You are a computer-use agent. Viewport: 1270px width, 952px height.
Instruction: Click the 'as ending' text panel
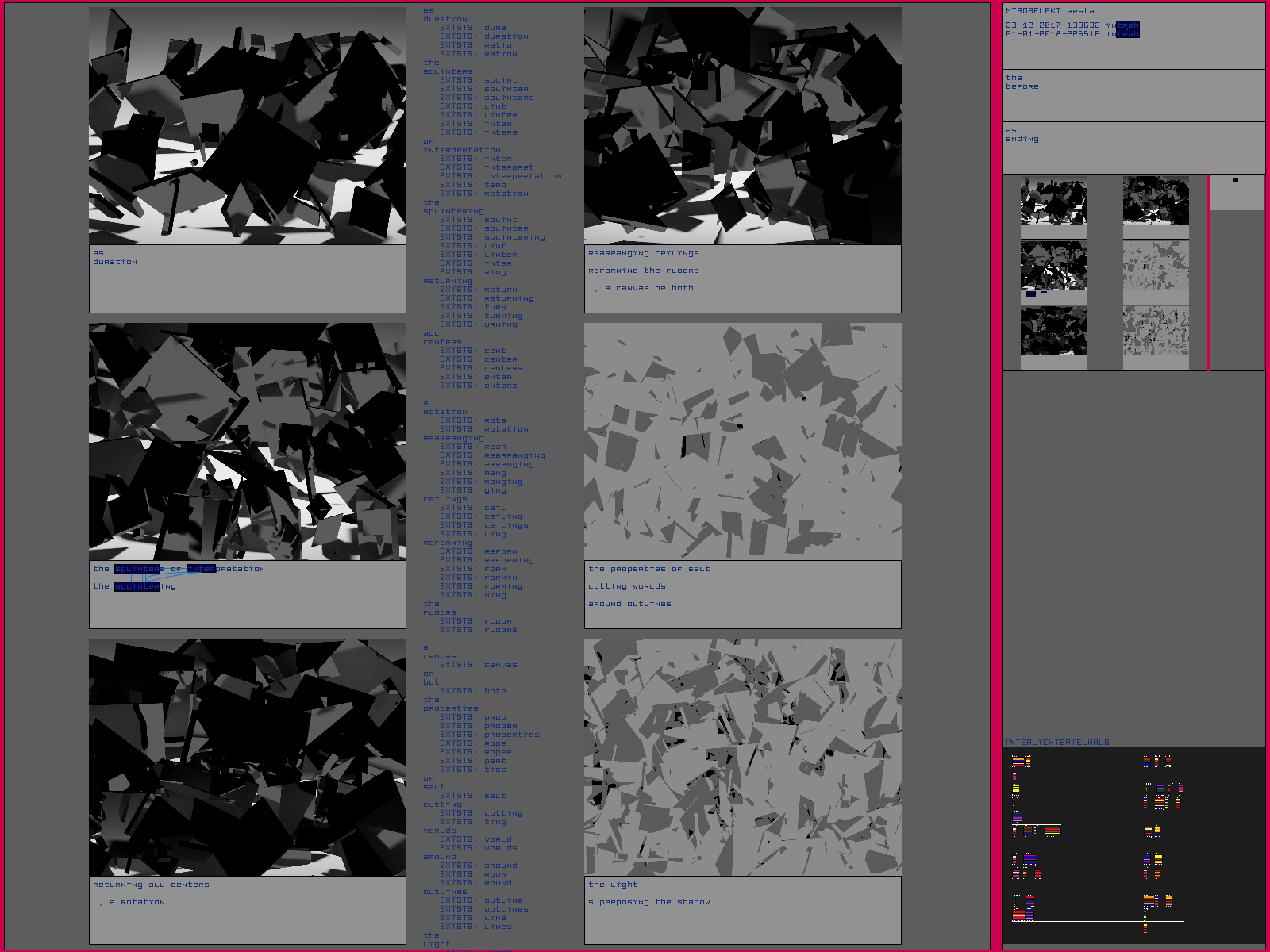tap(1133, 148)
